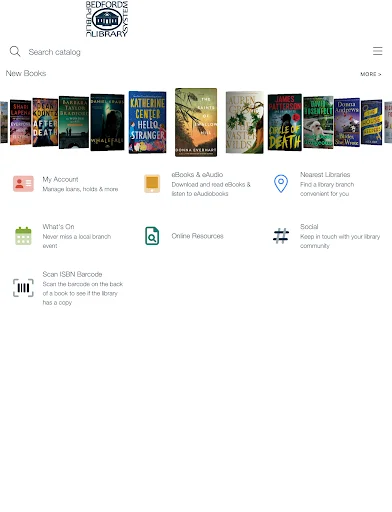Select the Social heading
The image size is (392, 512).
pyautogui.click(x=309, y=227)
